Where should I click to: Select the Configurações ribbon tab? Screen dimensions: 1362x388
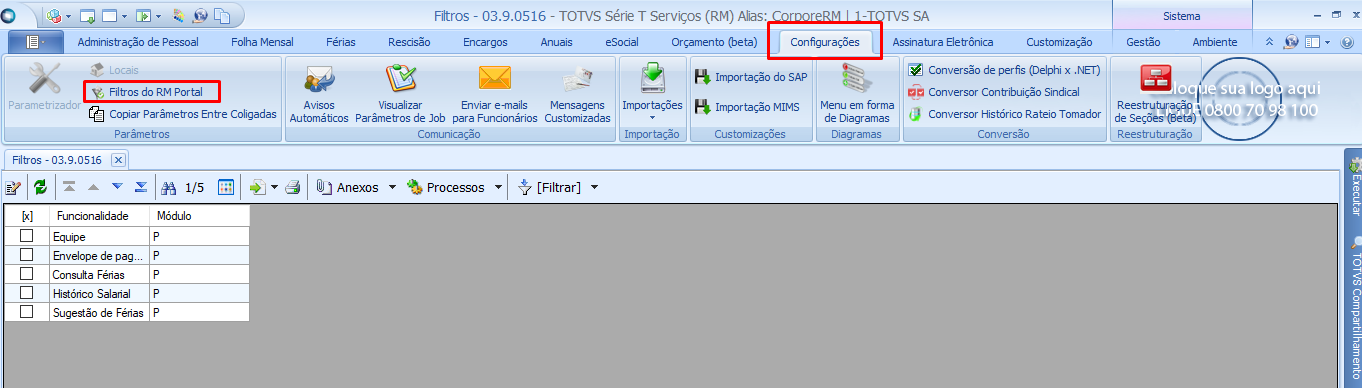coord(824,42)
